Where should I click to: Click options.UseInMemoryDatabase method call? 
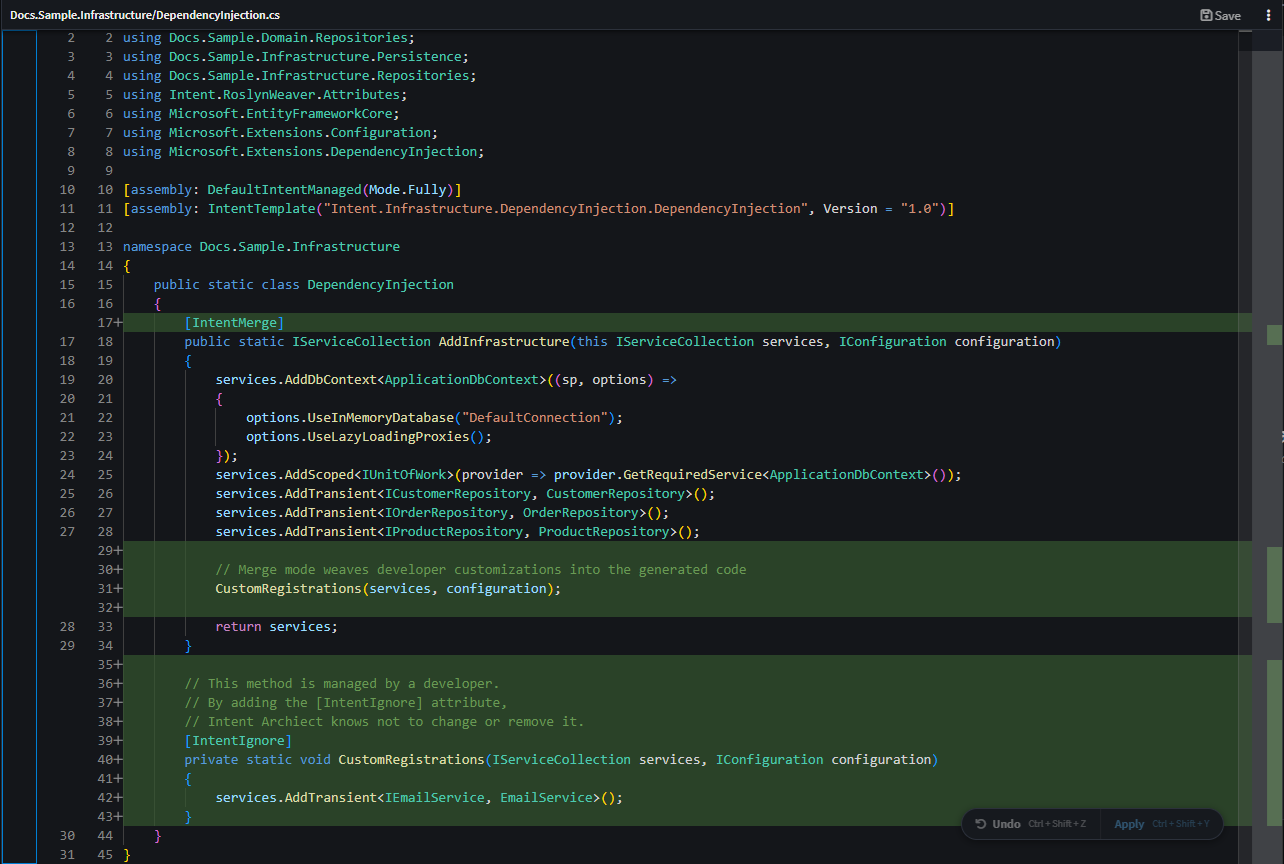tap(434, 417)
